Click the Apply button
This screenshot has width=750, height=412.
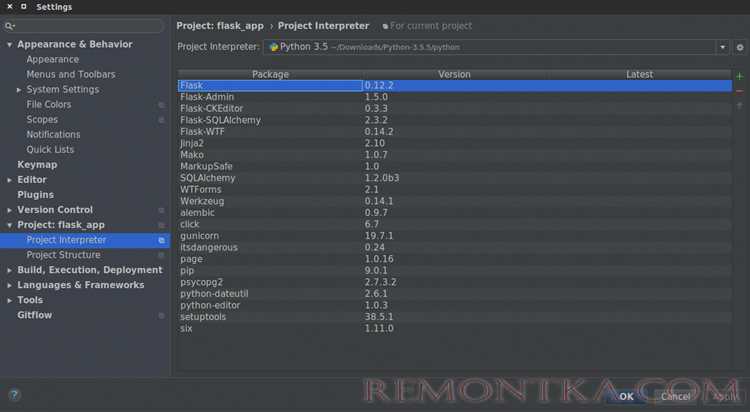click(724, 397)
